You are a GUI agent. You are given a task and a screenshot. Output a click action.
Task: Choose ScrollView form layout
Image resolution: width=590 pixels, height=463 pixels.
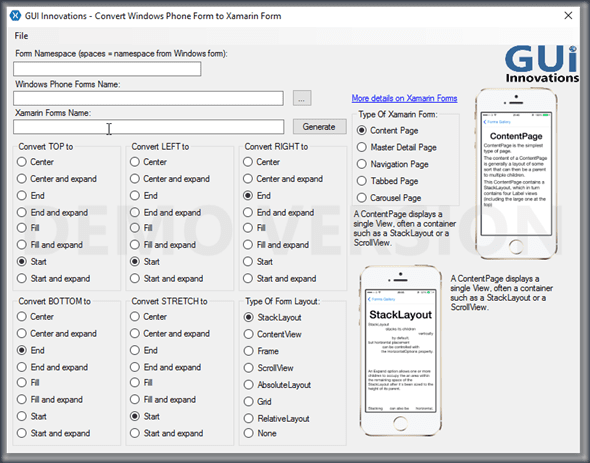269,368
